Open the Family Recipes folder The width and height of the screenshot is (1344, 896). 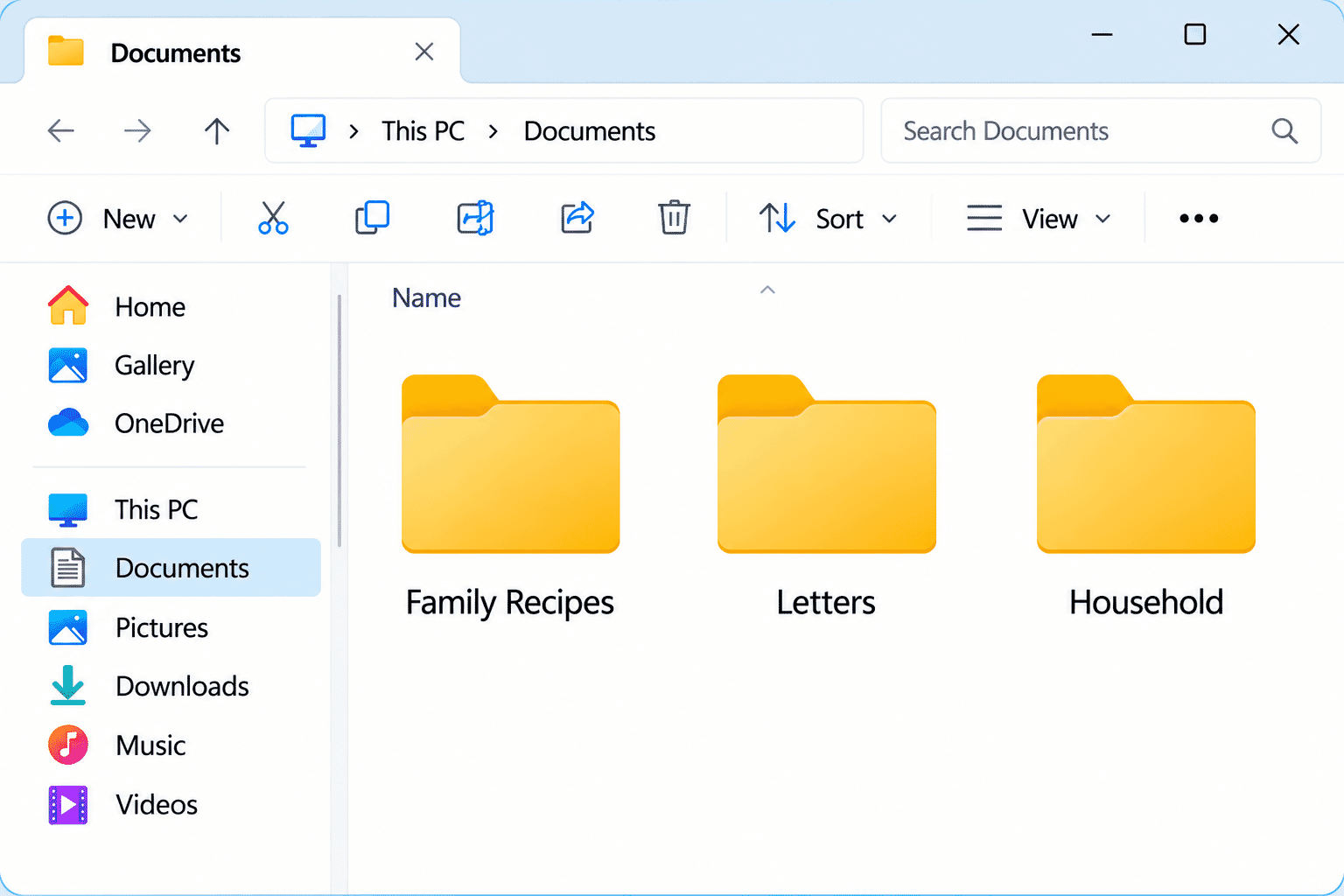510,497
